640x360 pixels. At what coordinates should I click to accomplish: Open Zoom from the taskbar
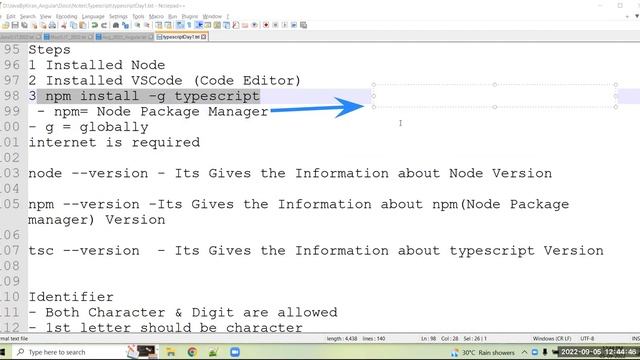[235, 352]
